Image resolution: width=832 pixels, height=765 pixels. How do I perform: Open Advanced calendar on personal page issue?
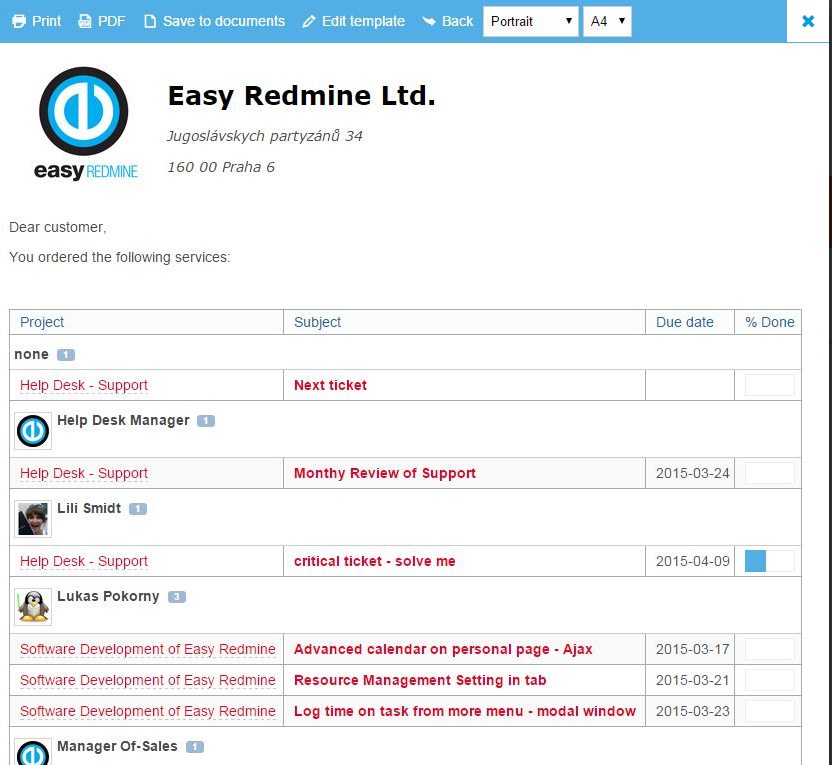(443, 649)
